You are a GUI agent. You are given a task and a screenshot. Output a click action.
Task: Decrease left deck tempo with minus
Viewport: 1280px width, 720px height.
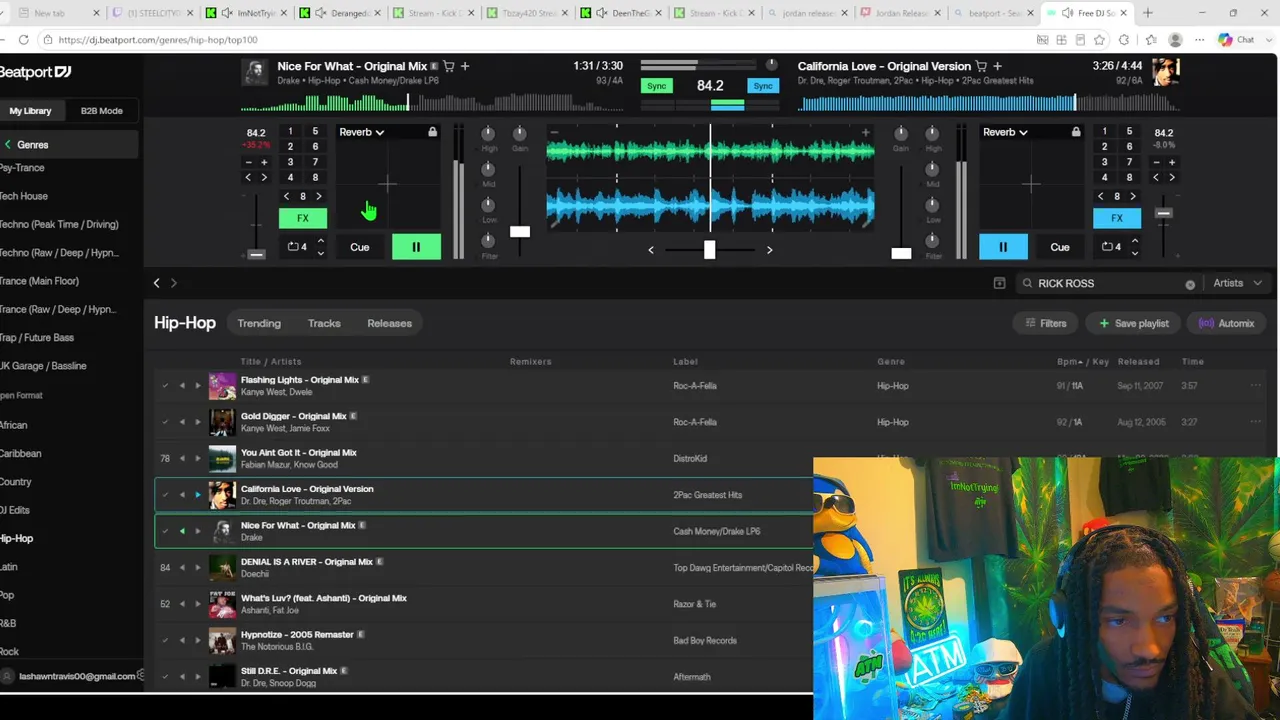248,162
